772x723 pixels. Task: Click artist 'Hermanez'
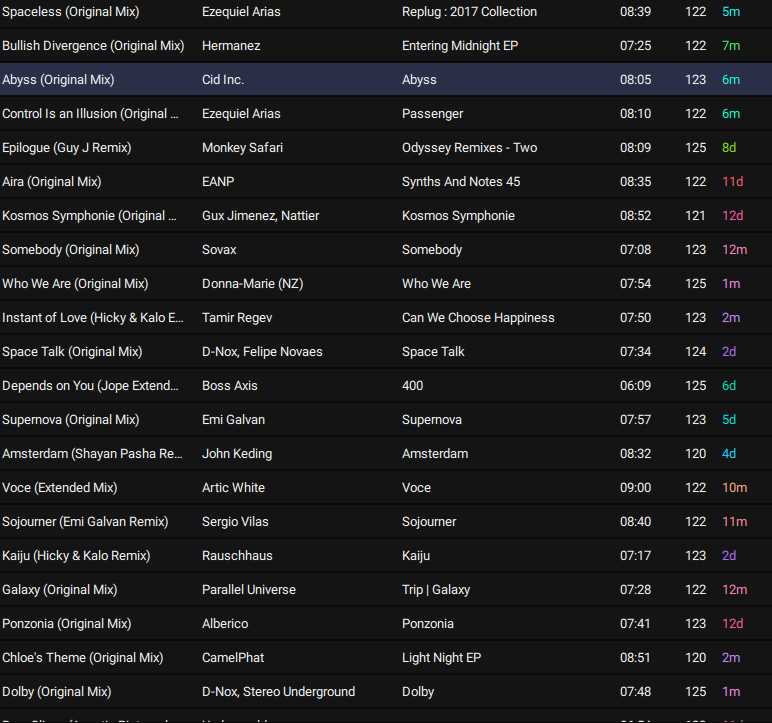[x=231, y=46]
